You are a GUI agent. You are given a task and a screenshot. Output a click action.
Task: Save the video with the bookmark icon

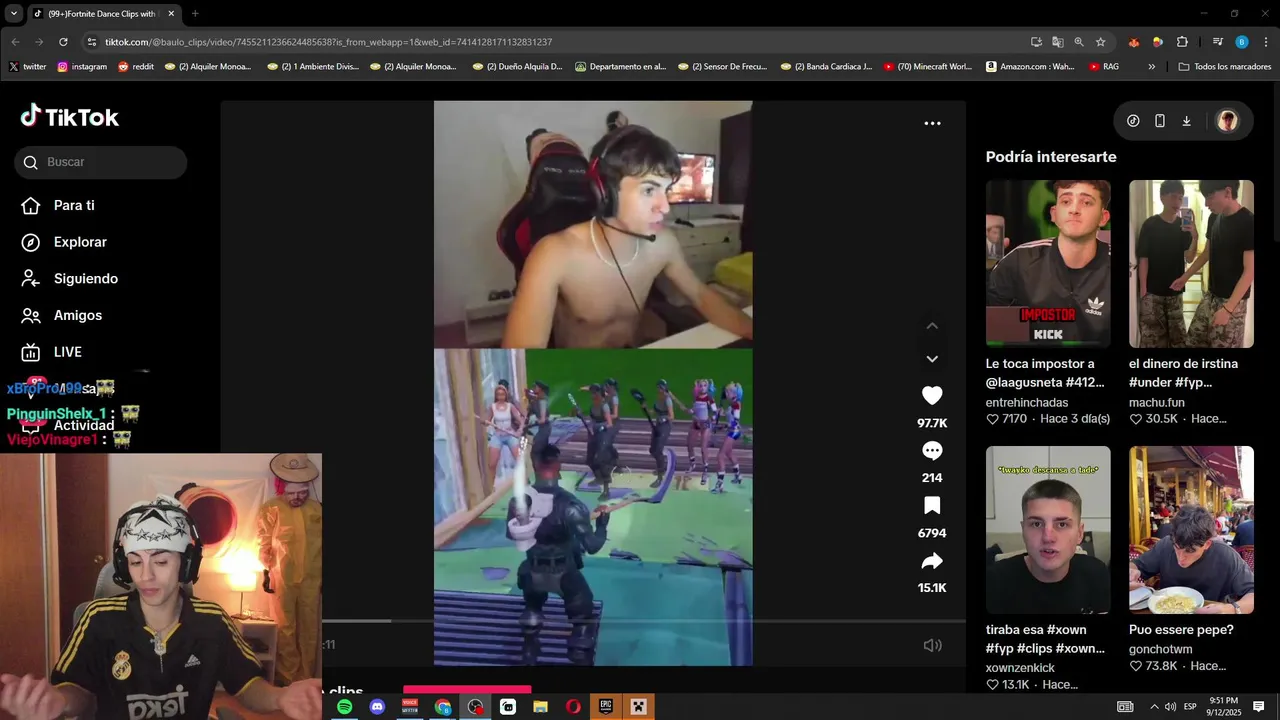(932, 505)
